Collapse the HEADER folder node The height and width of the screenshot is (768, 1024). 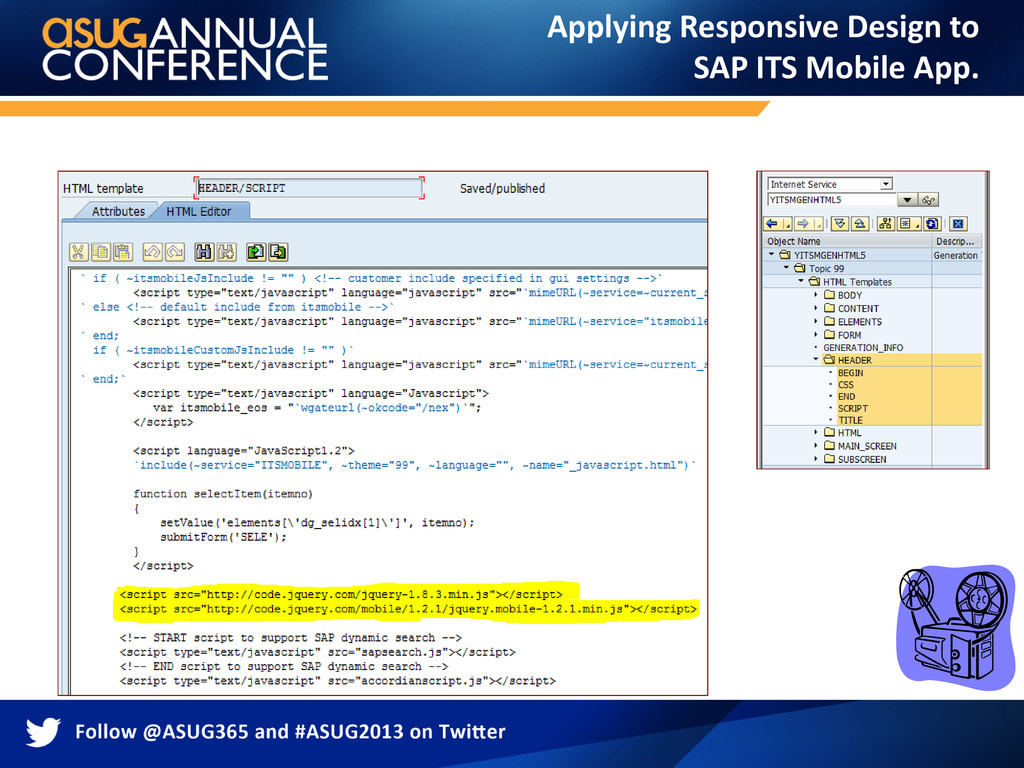tap(816, 359)
